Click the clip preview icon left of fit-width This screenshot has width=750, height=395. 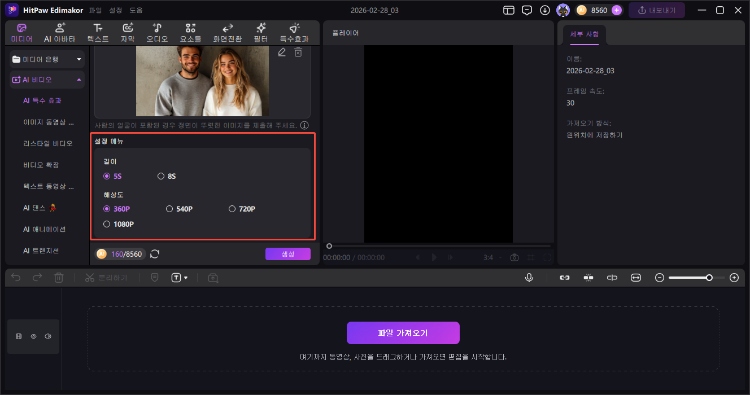[612, 277]
